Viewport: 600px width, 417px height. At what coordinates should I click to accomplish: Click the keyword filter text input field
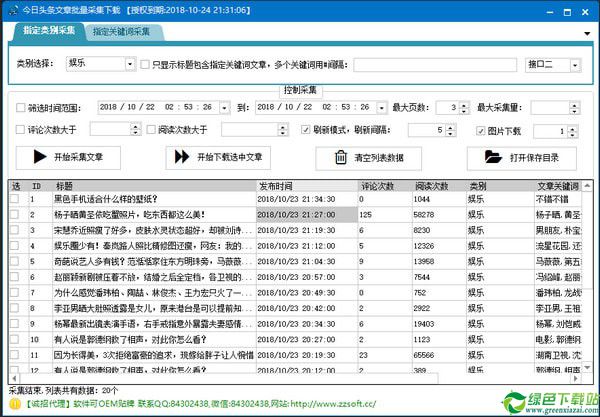pos(434,64)
